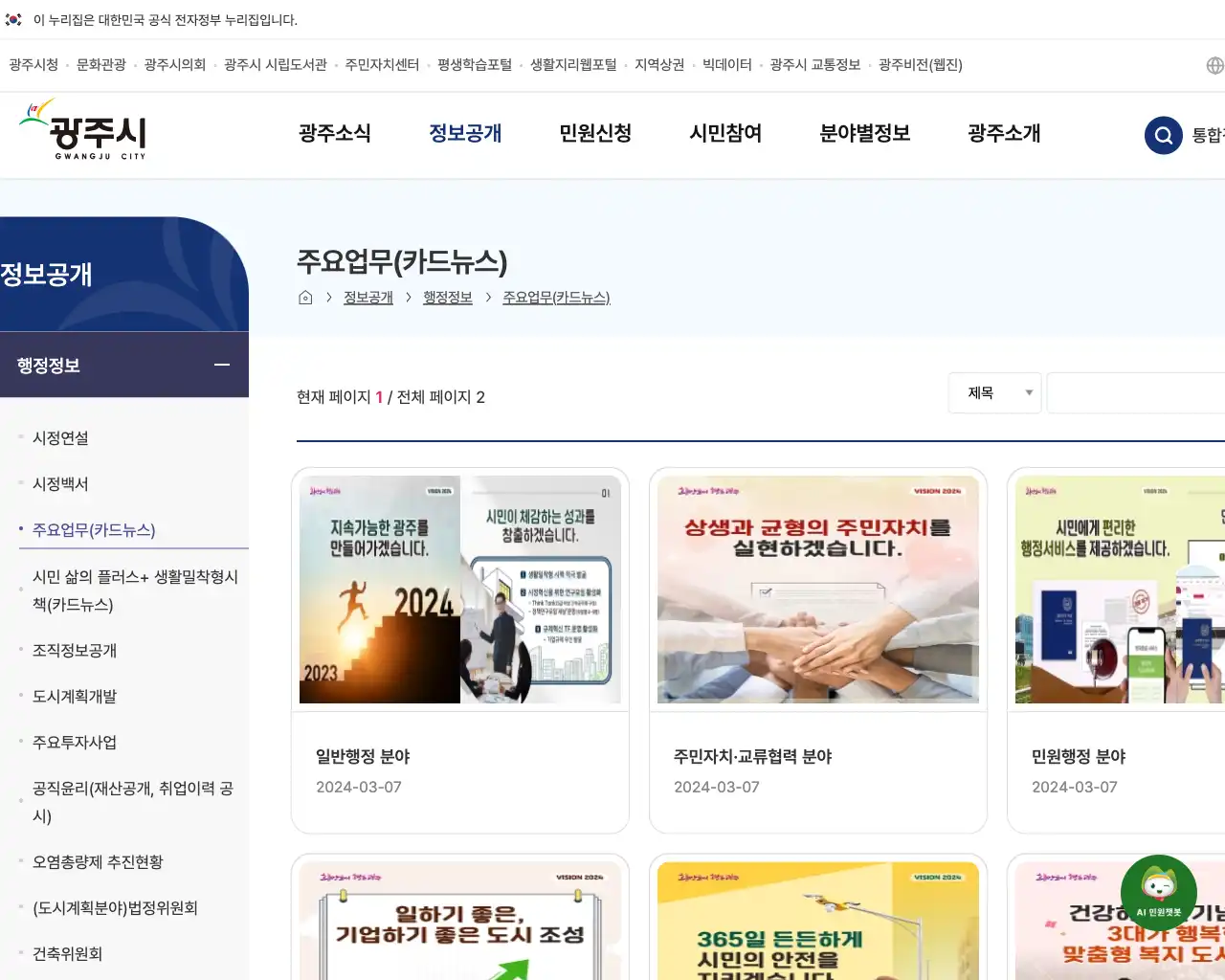Open the 광주소식 main menu
Viewport: 1225px width, 980px height.
point(335,133)
